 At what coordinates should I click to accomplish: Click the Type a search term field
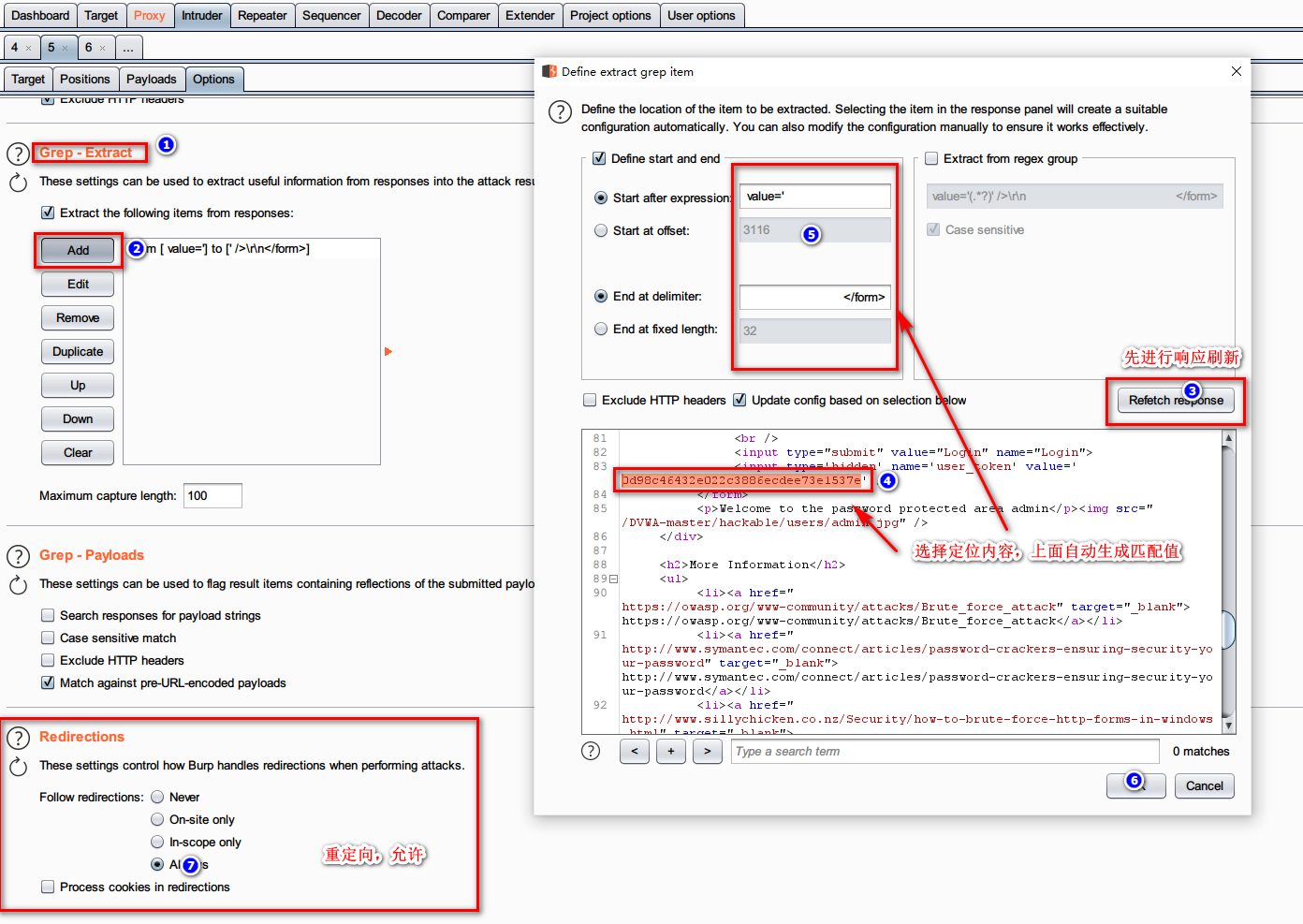(944, 751)
